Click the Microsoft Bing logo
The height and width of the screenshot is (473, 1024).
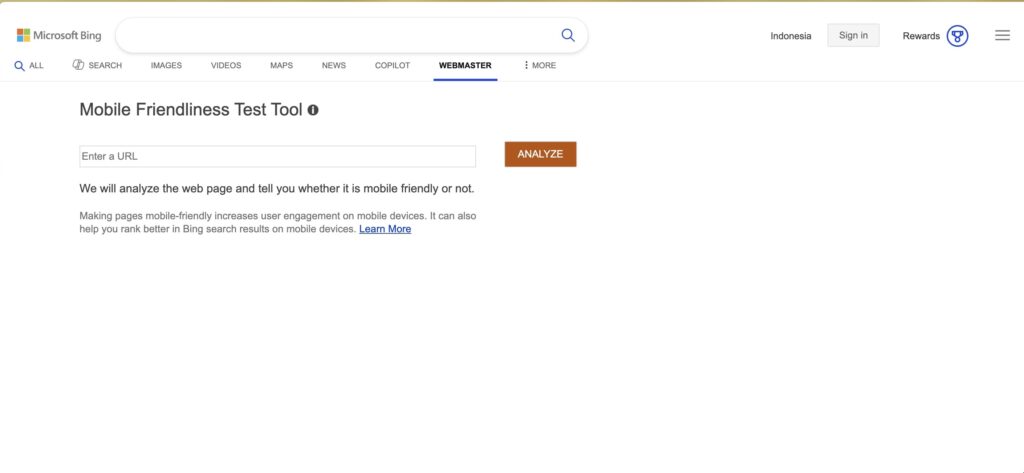59,35
